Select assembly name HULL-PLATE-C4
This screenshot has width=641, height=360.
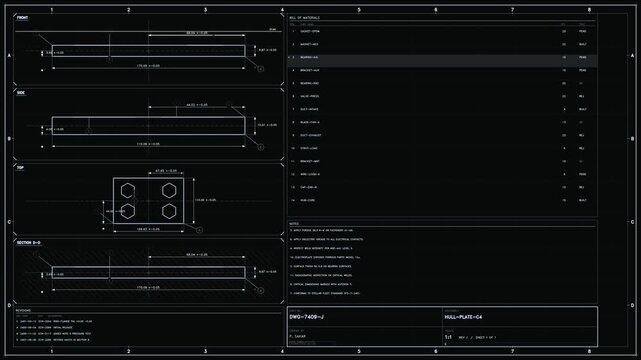point(463,317)
